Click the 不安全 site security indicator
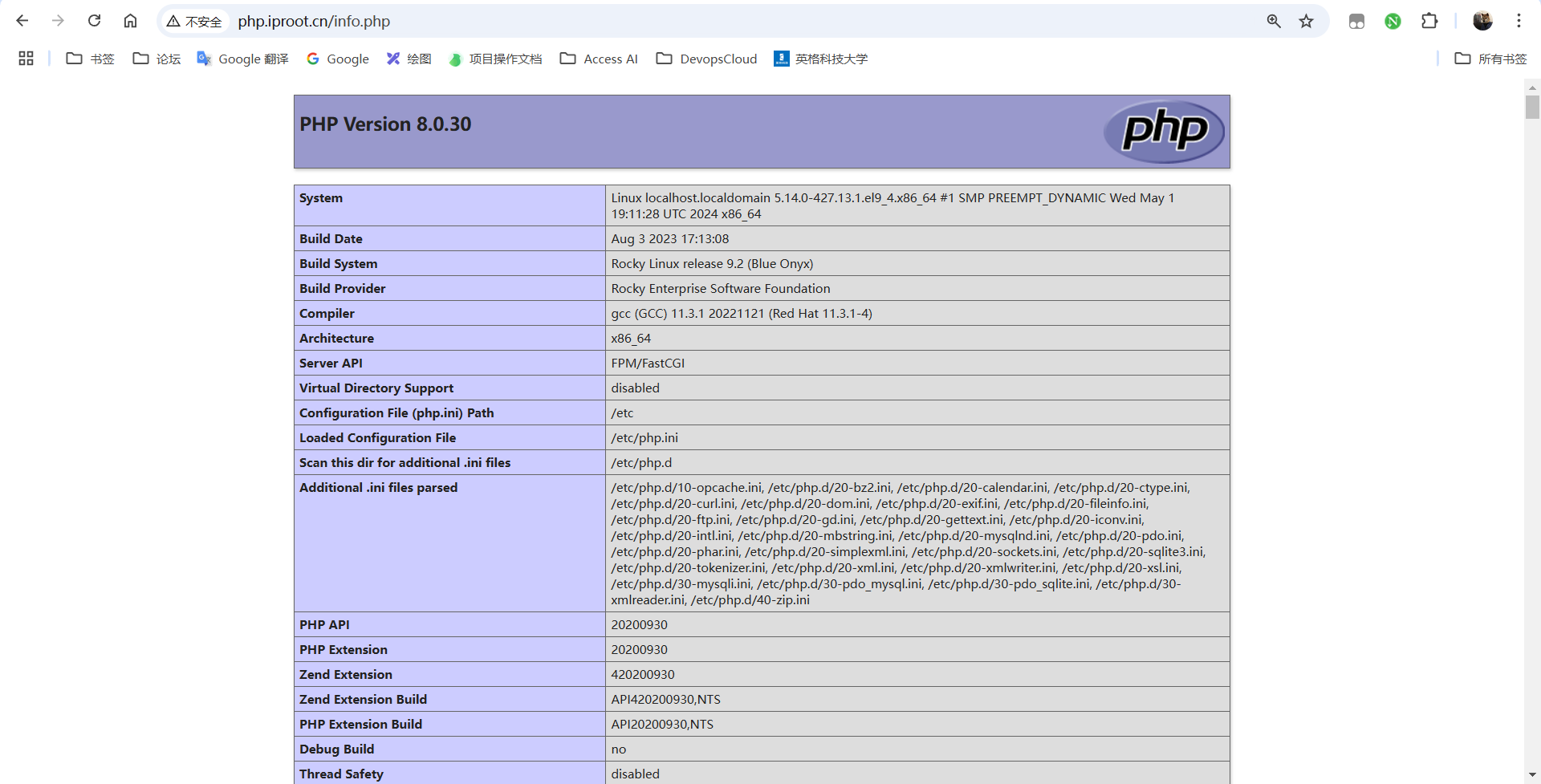 point(194,22)
